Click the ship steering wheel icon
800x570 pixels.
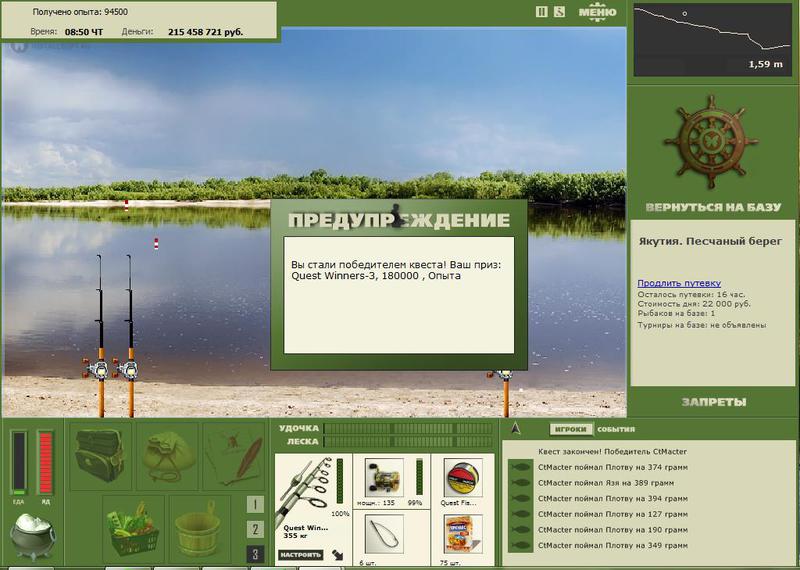tap(711, 142)
